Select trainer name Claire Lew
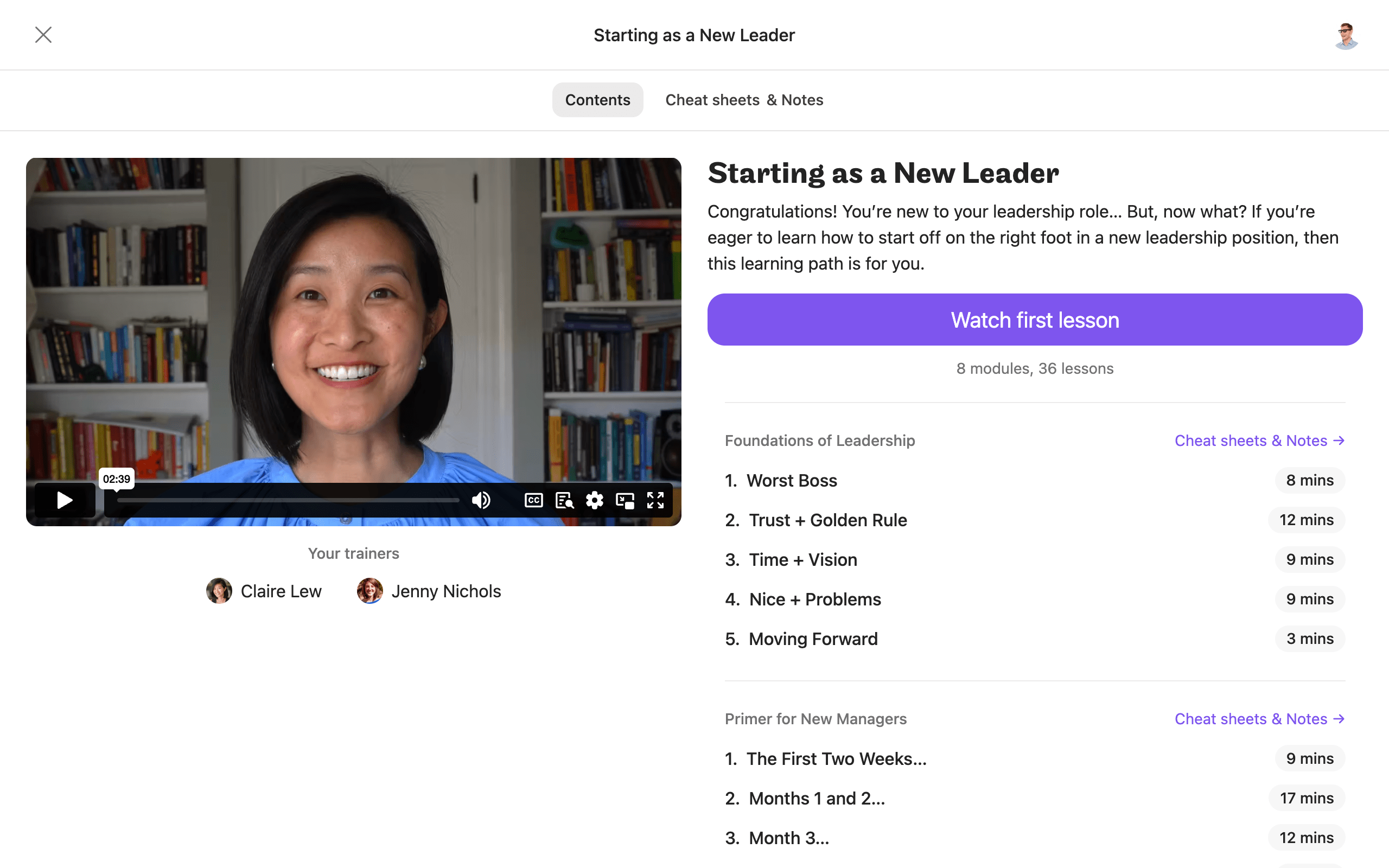 click(x=281, y=591)
